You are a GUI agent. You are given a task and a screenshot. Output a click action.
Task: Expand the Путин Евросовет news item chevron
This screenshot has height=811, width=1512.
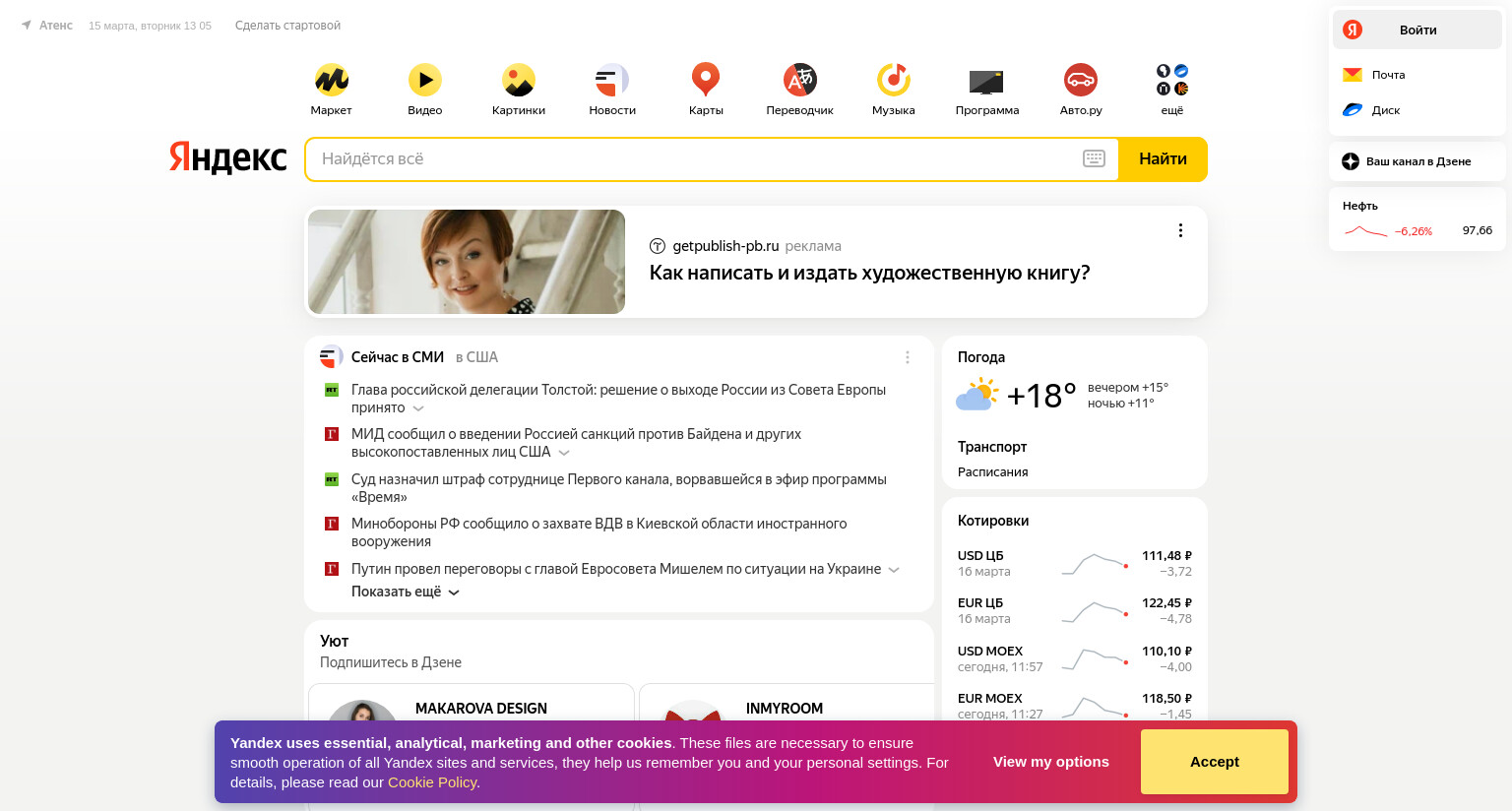click(894, 570)
